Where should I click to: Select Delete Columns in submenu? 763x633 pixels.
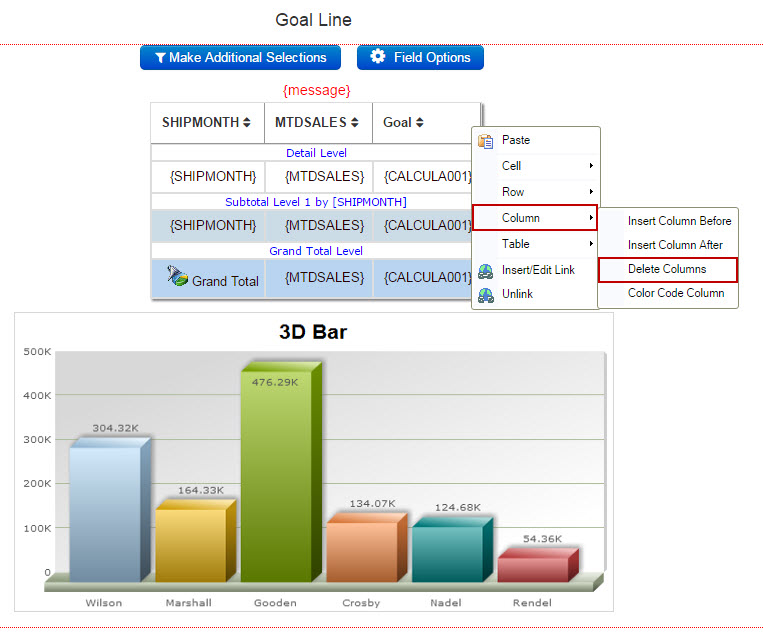[668, 270]
